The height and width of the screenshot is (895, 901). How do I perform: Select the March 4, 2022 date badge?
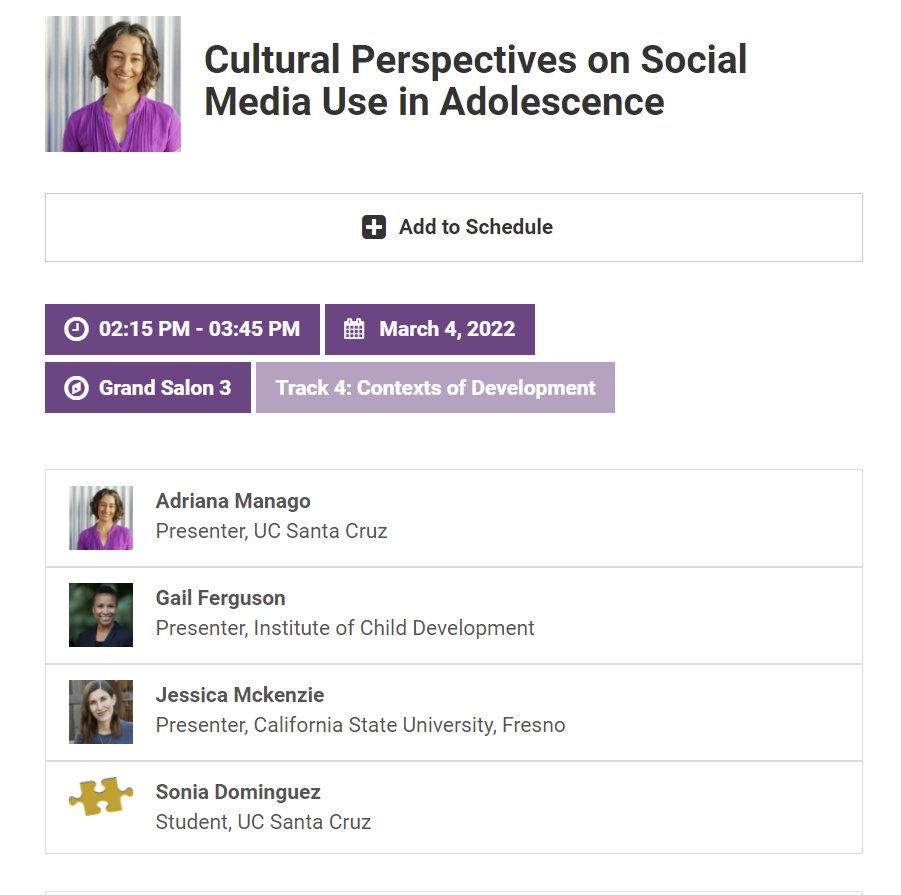(430, 329)
